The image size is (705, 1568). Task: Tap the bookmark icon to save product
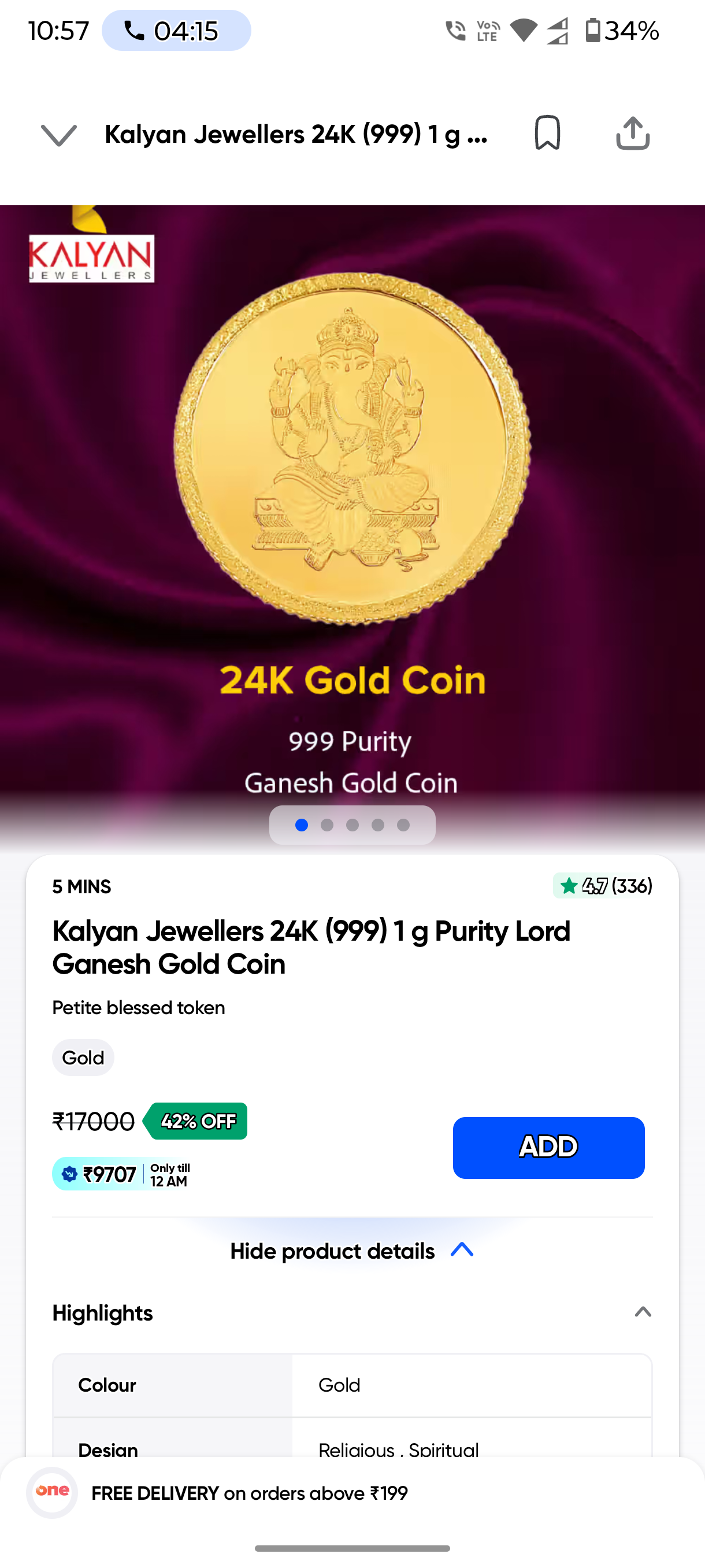[547, 133]
